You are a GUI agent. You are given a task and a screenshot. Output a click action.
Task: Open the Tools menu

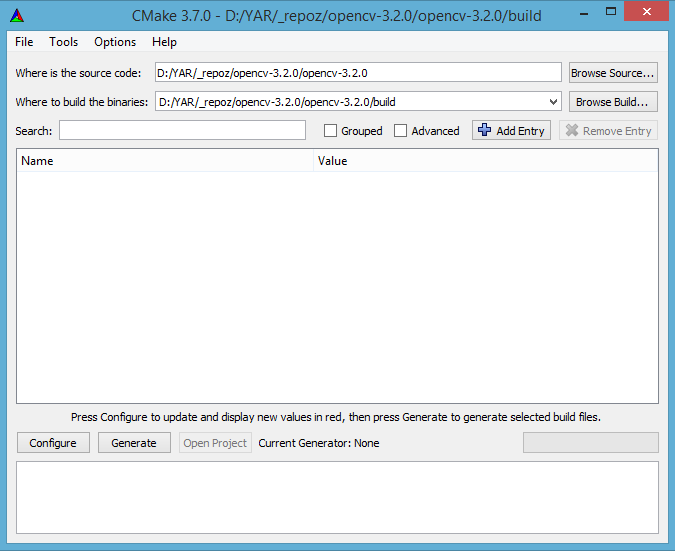pyautogui.click(x=64, y=42)
